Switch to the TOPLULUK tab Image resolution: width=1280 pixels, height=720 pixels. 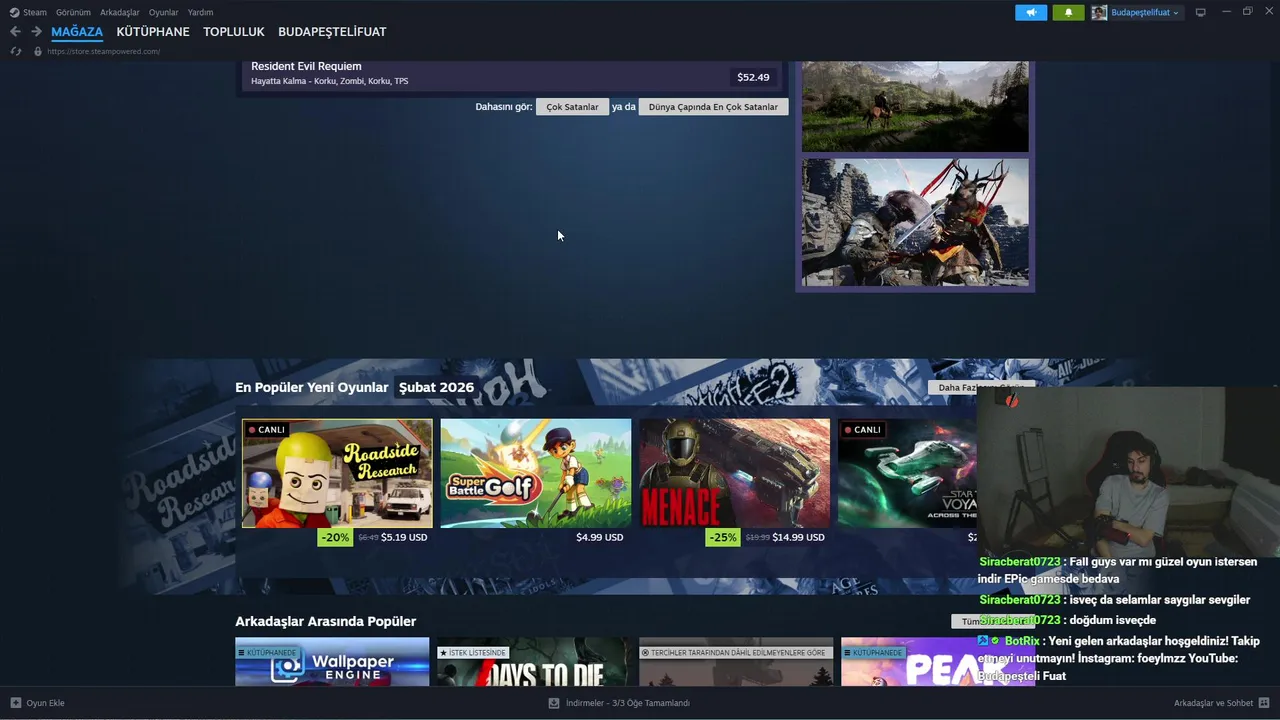point(234,32)
